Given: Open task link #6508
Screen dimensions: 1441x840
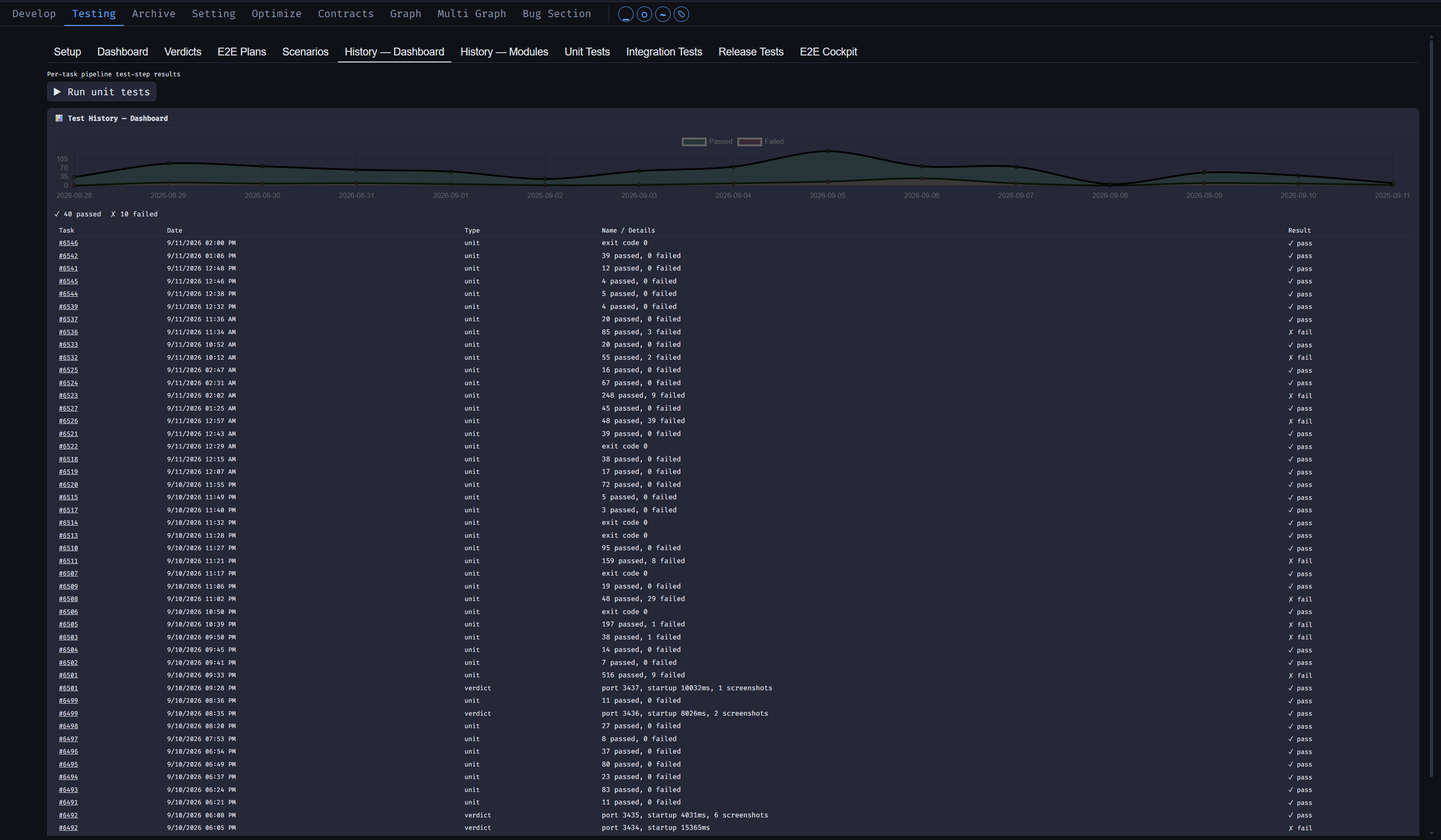Looking at the screenshot, I should coord(68,599).
